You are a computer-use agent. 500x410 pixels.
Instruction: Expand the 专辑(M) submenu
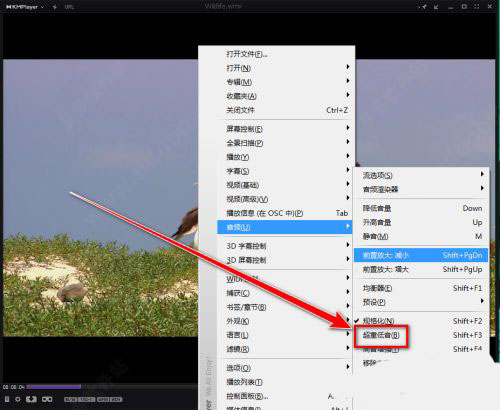pos(286,82)
